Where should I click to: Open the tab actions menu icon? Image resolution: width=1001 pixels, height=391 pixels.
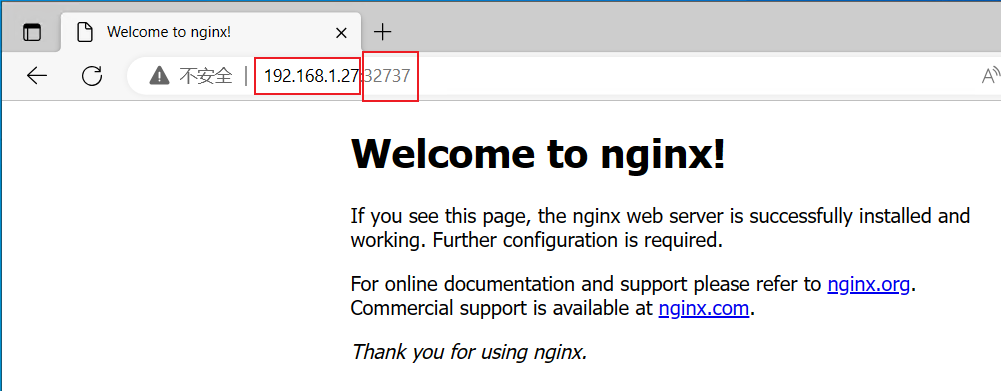31,33
